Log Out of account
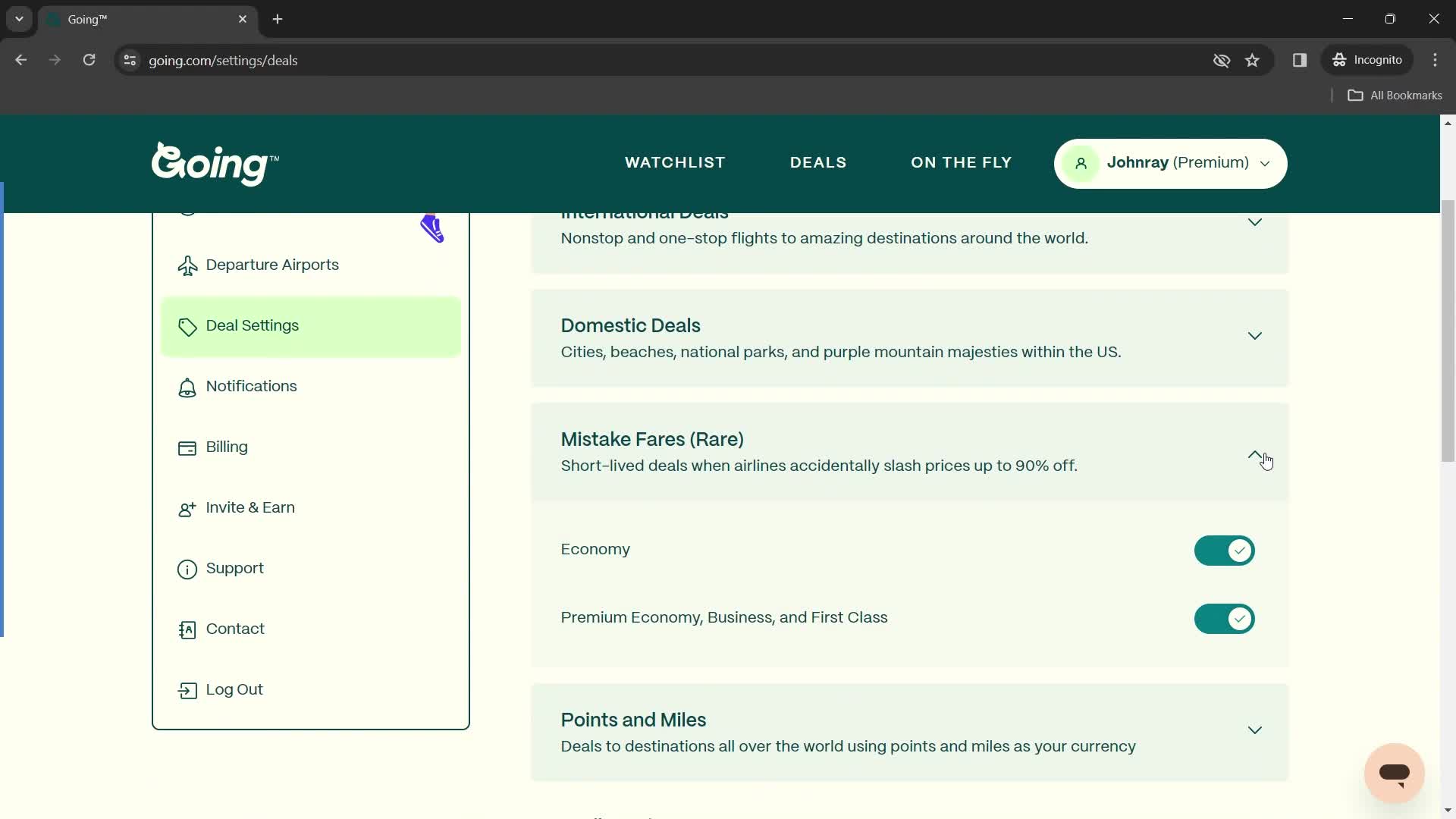 pyautogui.click(x=311, y=690)
